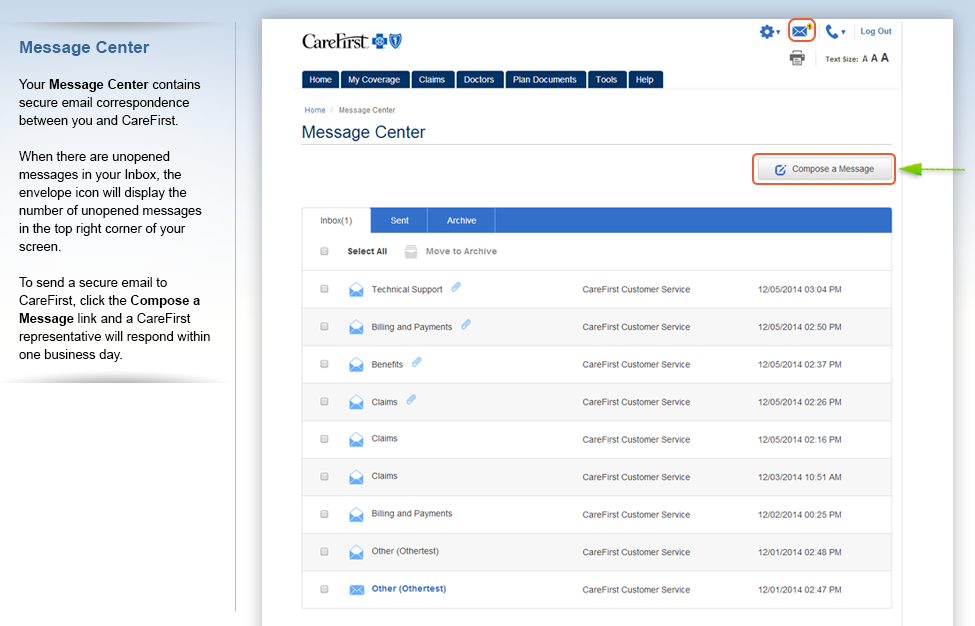Check the Benefits message checkbox
Image resolution: width=975 pixels, height=626 pixels.
(x=324, y=364)
